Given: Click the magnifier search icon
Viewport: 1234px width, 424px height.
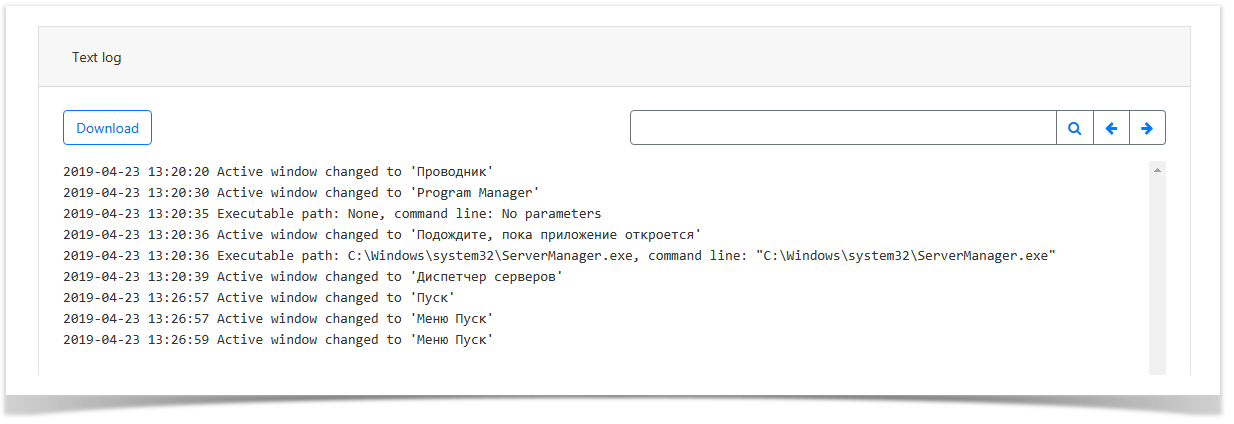Looking at the screenshot, I should click(1074, 128).
